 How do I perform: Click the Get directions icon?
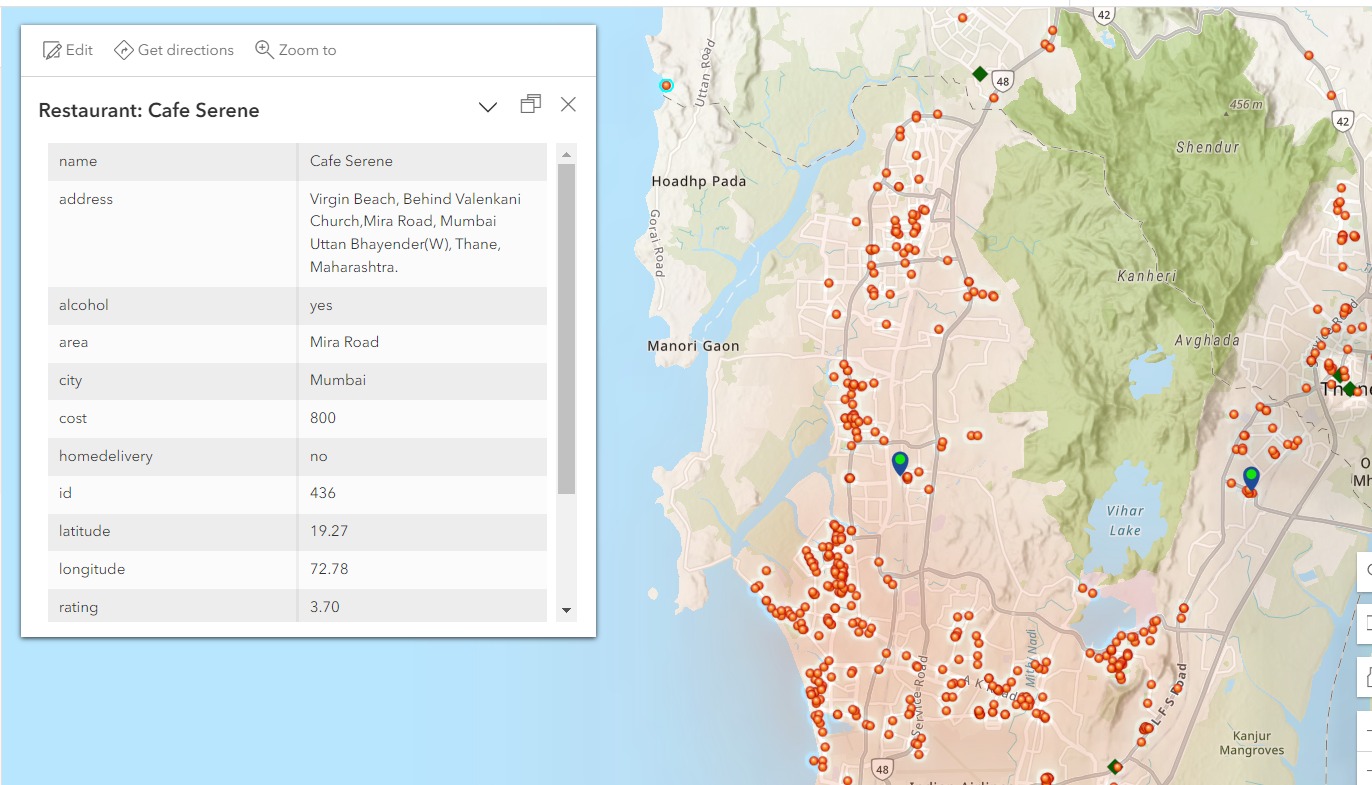[x=124, y=50]
